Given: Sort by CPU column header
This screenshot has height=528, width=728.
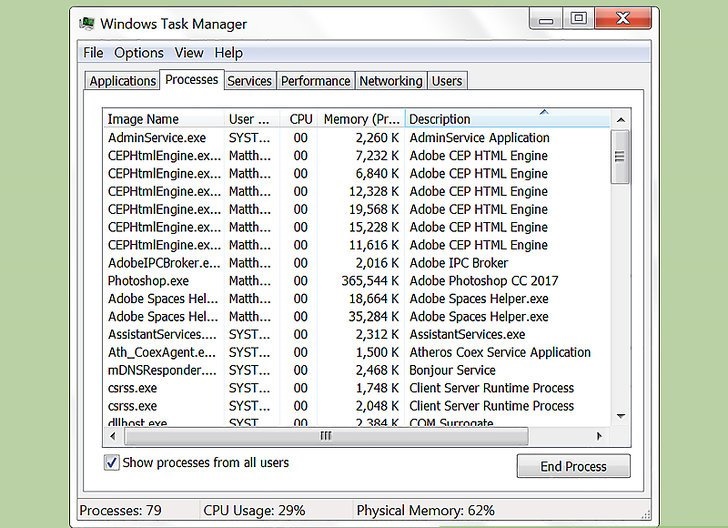Looking at the screenshot, I should pos(299,119).
